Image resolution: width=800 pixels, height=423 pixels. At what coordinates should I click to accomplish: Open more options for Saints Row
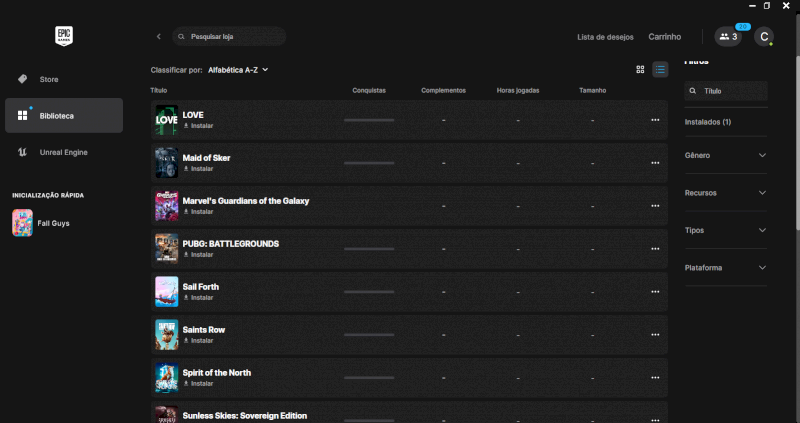click(x=655, y=335)
